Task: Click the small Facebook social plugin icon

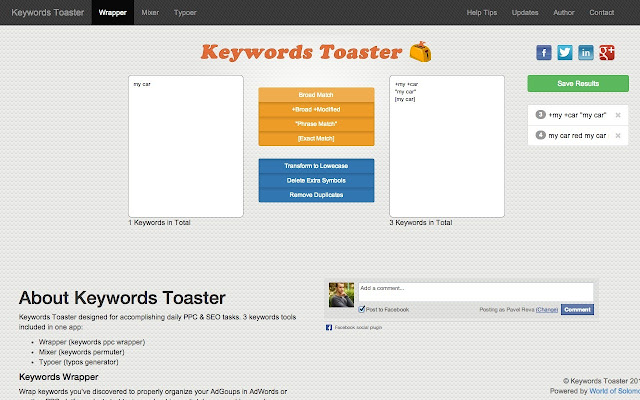Action: pyautogui.click(x=329, y=327)
